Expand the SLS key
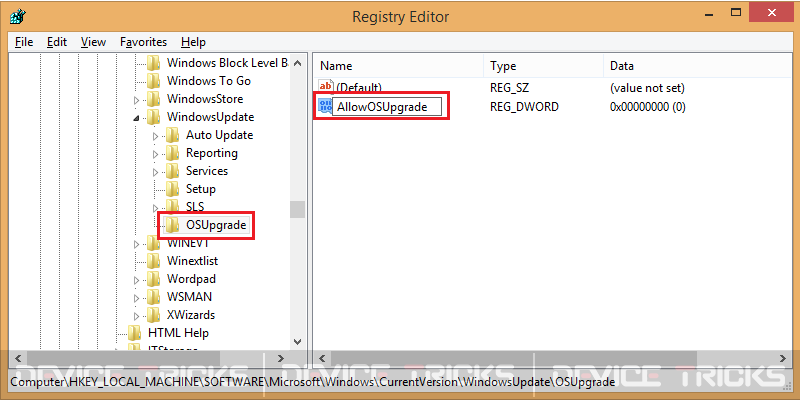 (155, 208)
